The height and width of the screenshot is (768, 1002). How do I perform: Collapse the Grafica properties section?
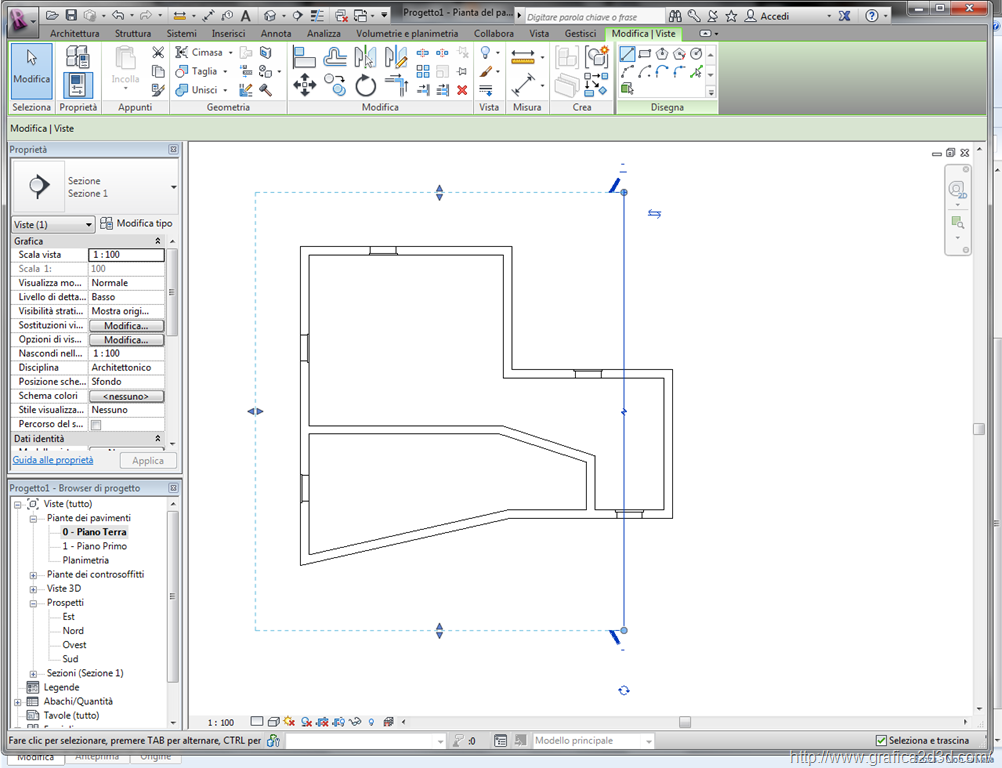(x=157, y=241)
